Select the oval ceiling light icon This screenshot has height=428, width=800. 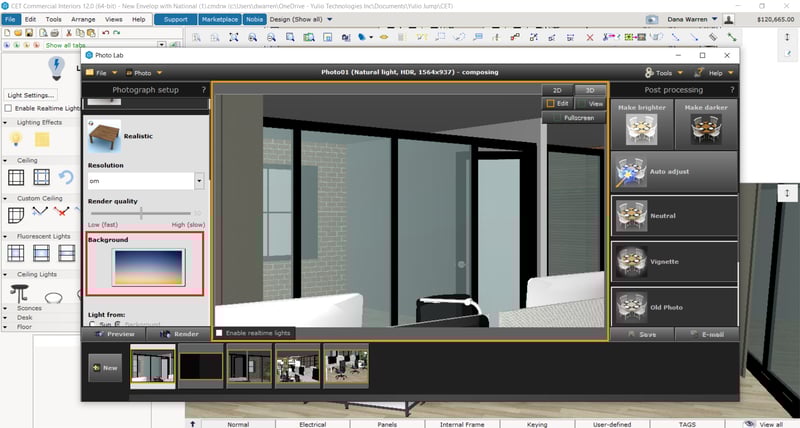(54, 297)
